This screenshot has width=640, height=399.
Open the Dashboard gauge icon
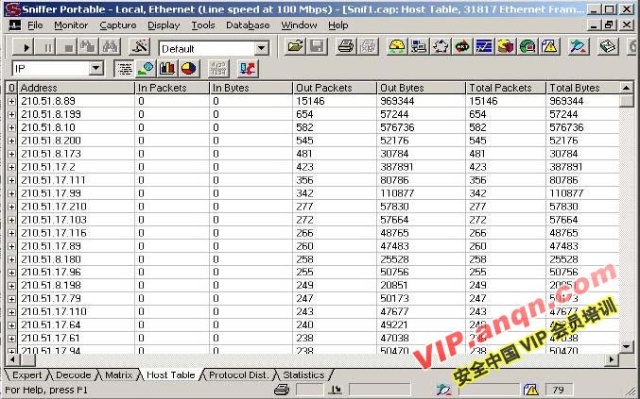point(397,47)
